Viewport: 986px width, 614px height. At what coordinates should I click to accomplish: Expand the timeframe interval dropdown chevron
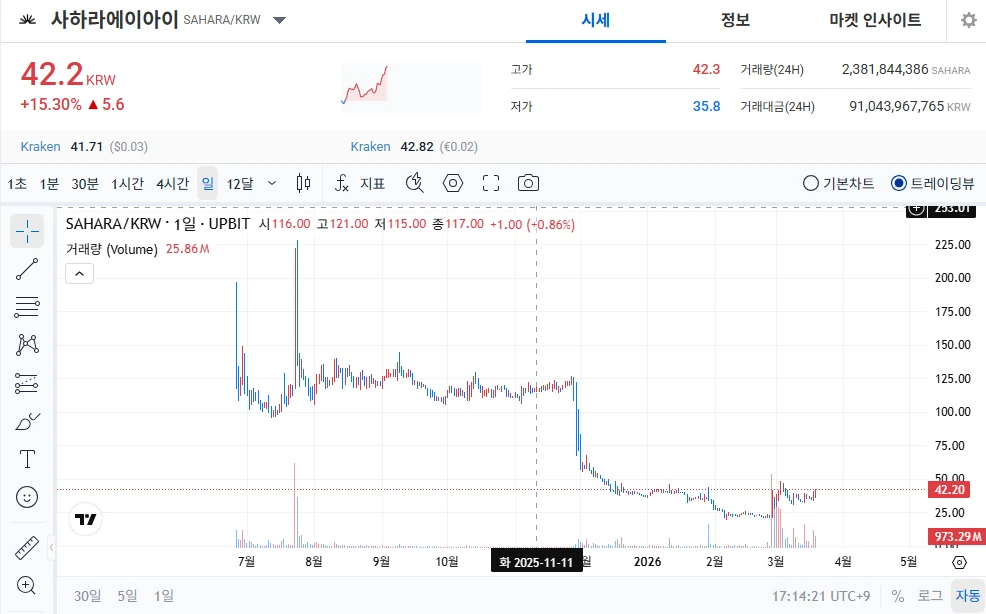pos(272,183)
